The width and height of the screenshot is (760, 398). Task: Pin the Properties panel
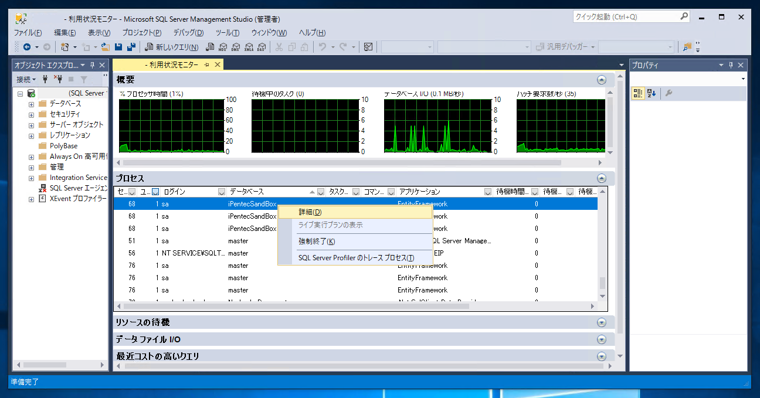coord(731,65)
